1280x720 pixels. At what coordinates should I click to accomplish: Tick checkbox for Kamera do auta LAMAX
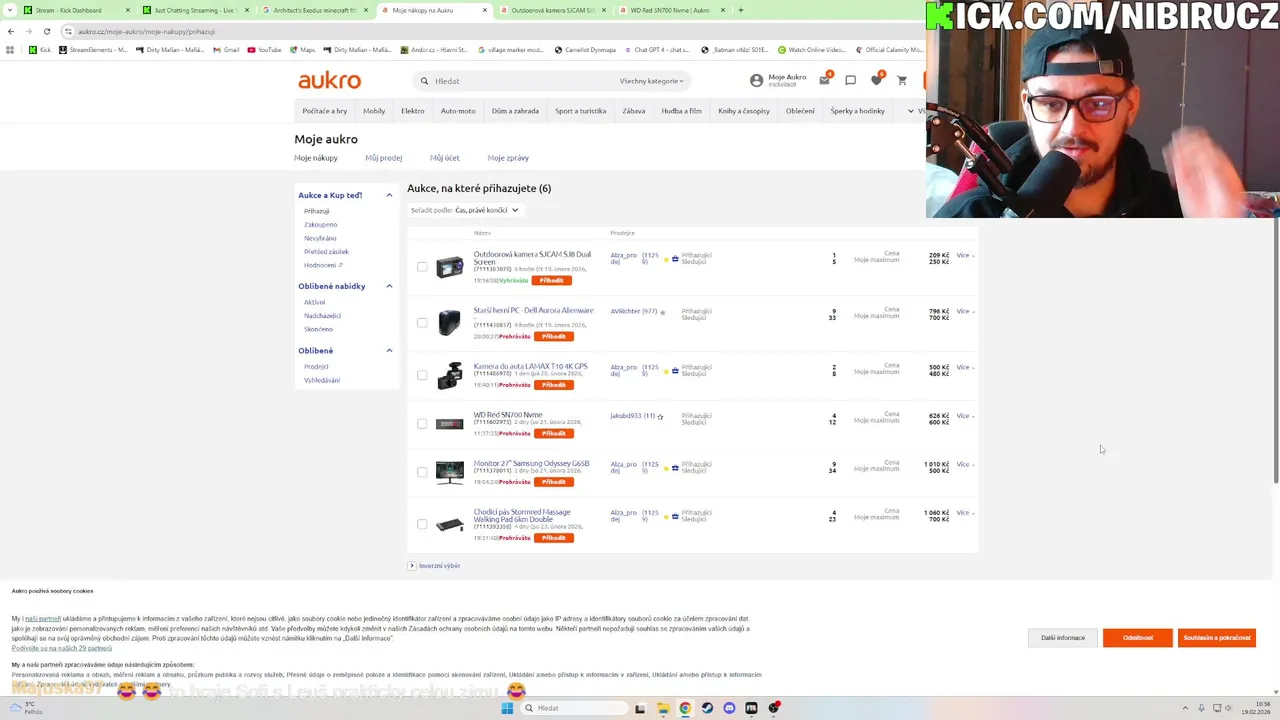(422, 375)
